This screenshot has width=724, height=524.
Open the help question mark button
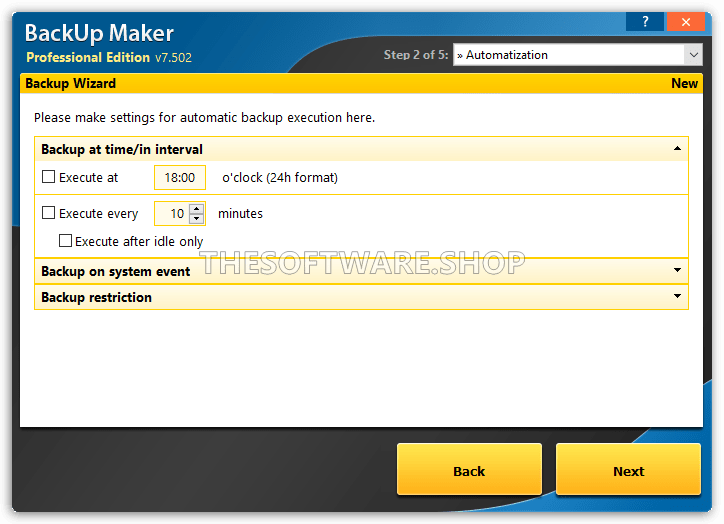pyautogui.click(x=645, y=22)
